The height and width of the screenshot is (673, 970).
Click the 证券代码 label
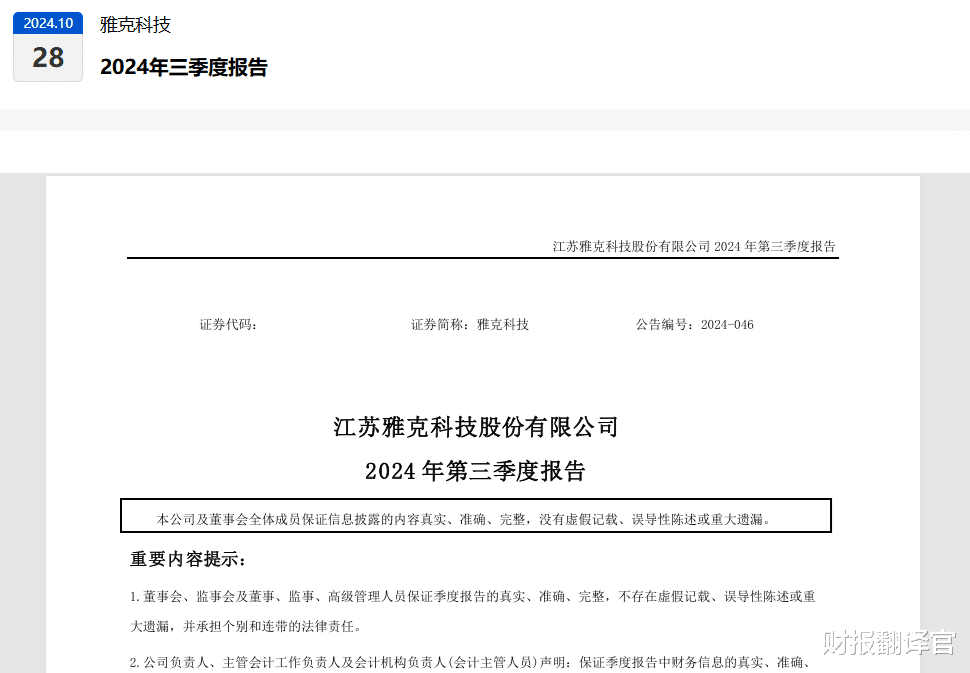pyautogui.click(x=228, y=324)
